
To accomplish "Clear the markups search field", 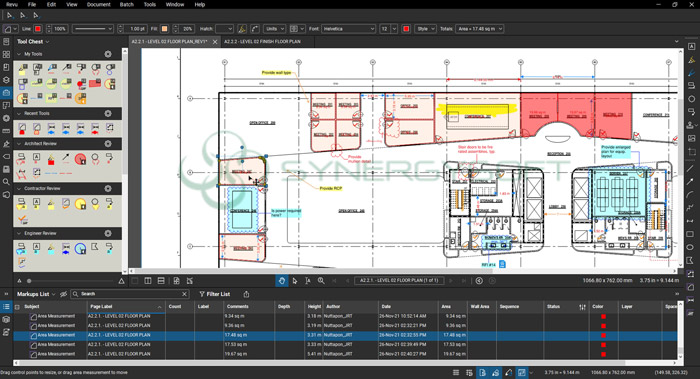I will (184, 294).
